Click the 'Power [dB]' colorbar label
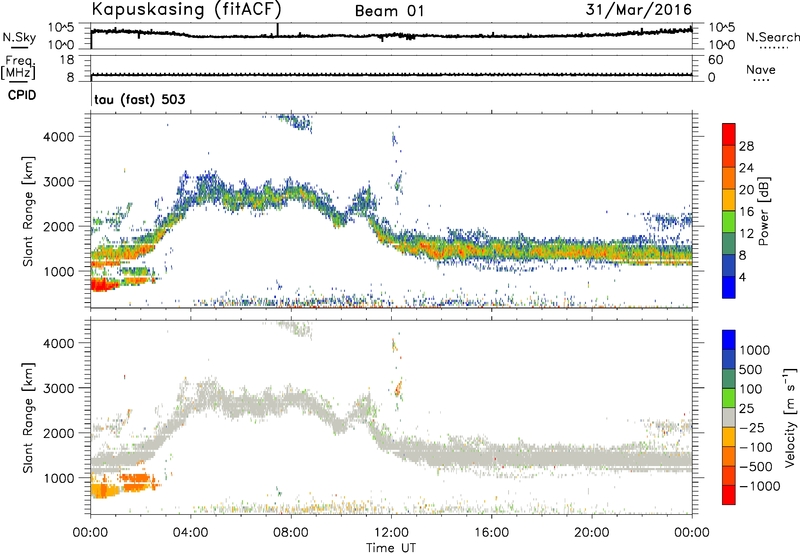The image size is (800, 554). click(763, 211)
